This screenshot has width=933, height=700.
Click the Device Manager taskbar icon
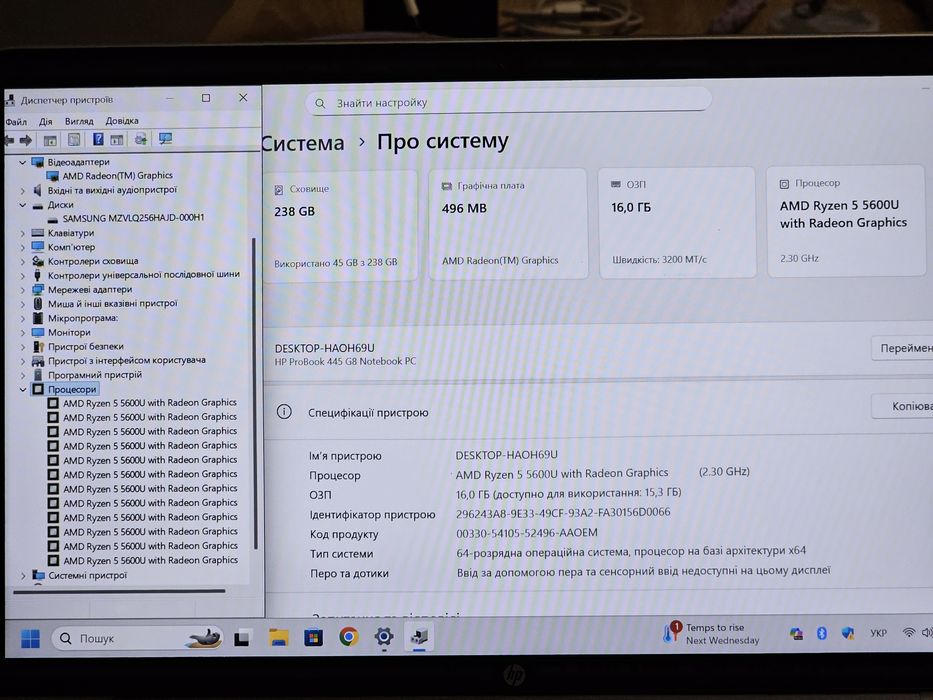point(419,636)
